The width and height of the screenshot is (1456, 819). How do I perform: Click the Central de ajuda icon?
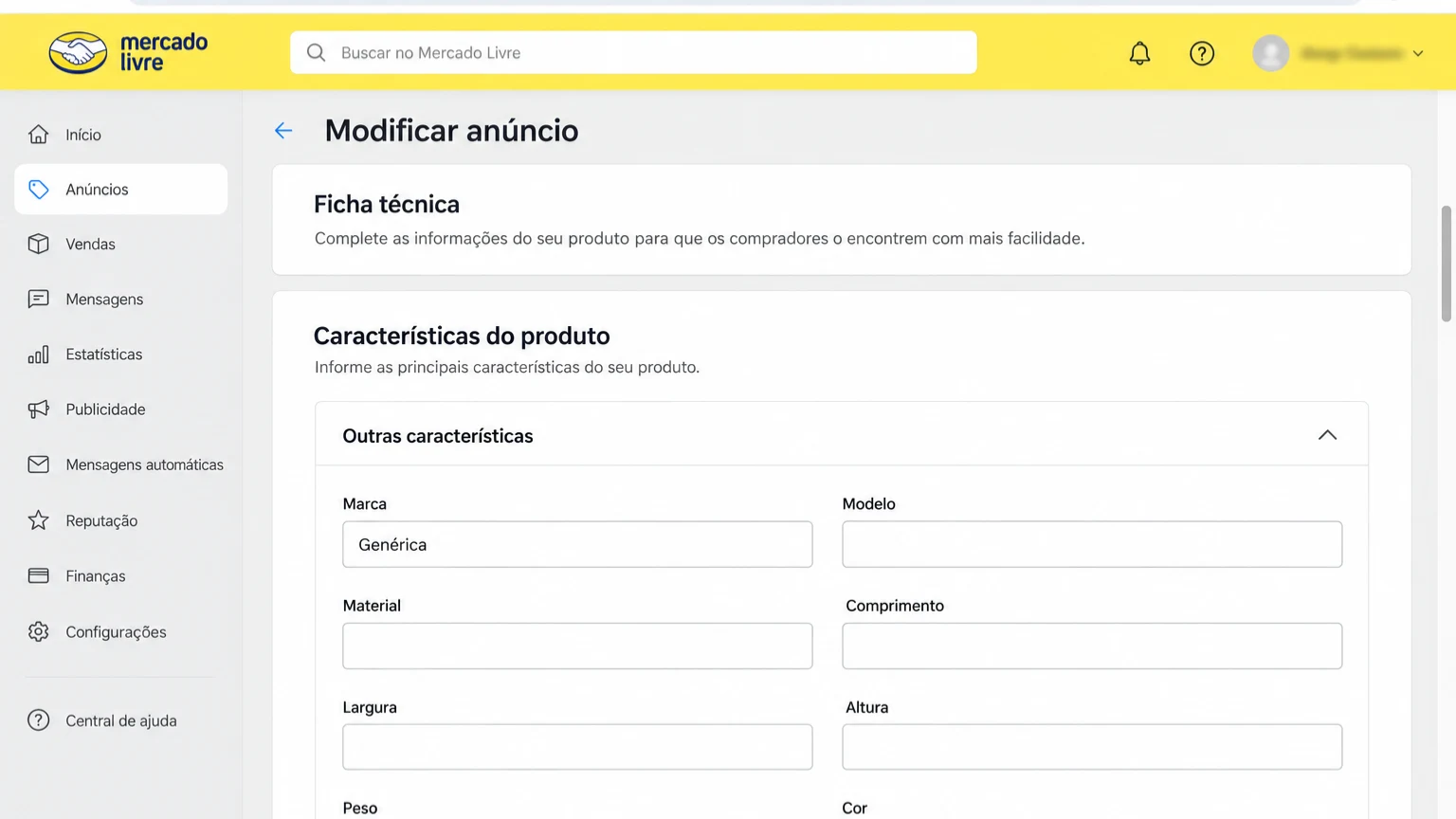(38, 720)
